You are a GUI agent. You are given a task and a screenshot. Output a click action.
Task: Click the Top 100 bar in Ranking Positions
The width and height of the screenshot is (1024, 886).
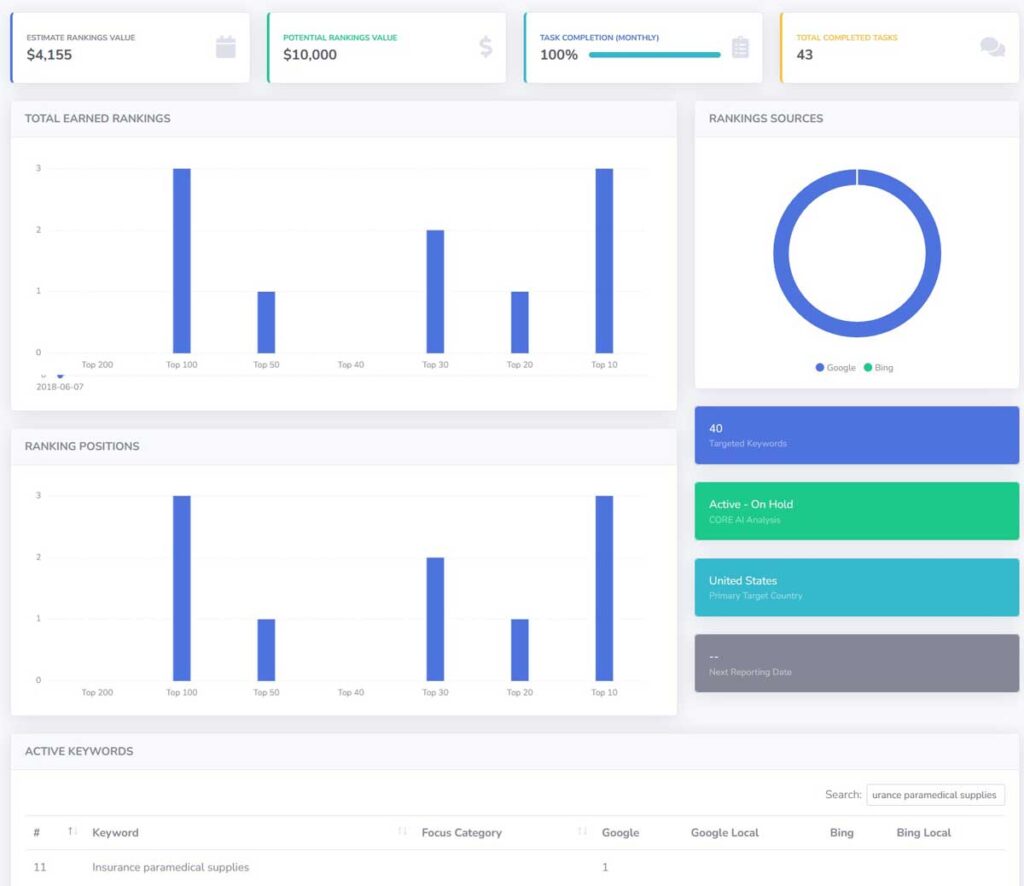point(181,588)
